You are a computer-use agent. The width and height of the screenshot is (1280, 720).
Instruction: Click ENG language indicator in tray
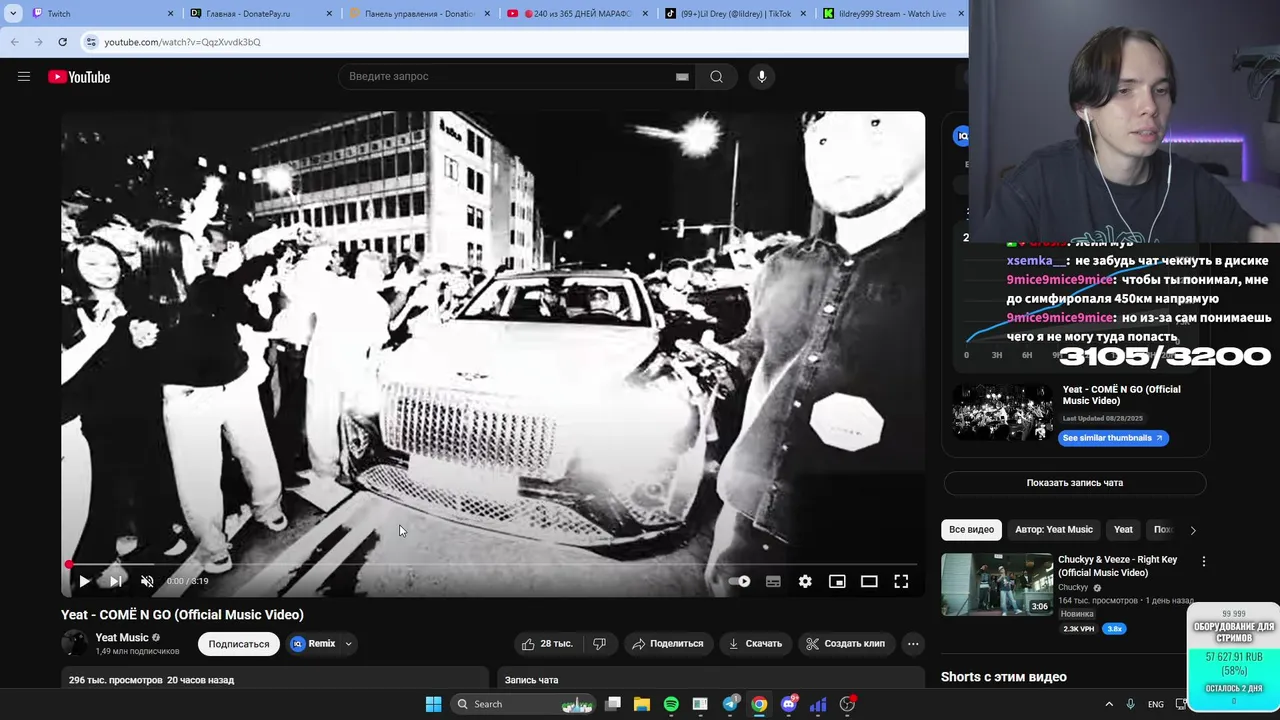[x=1156, y=704]
